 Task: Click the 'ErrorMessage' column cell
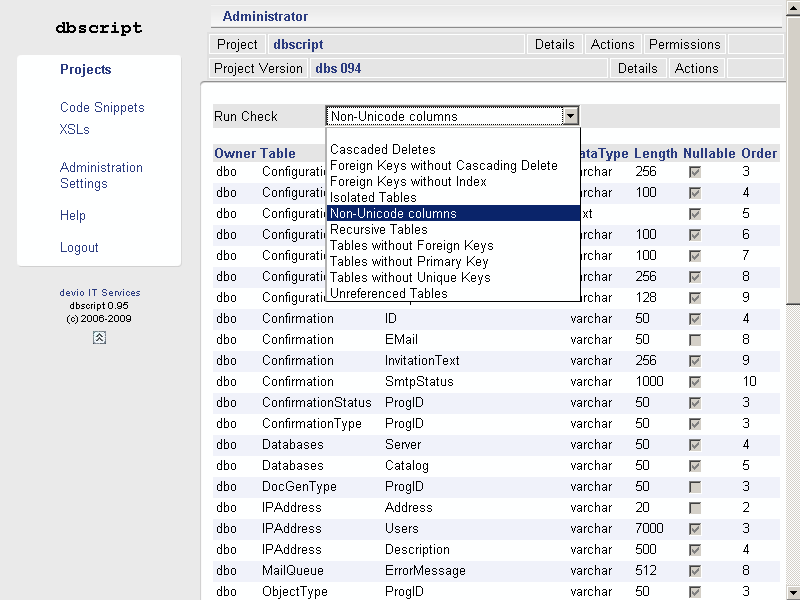(425, 570)
